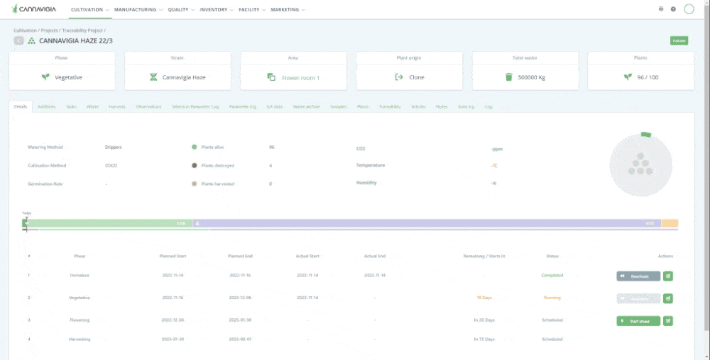The width and height of the screenshot is (710, 360).
Task: Expand the Cultivation menu dropdown
Action: pyautogui.click(x=90, y=10)
